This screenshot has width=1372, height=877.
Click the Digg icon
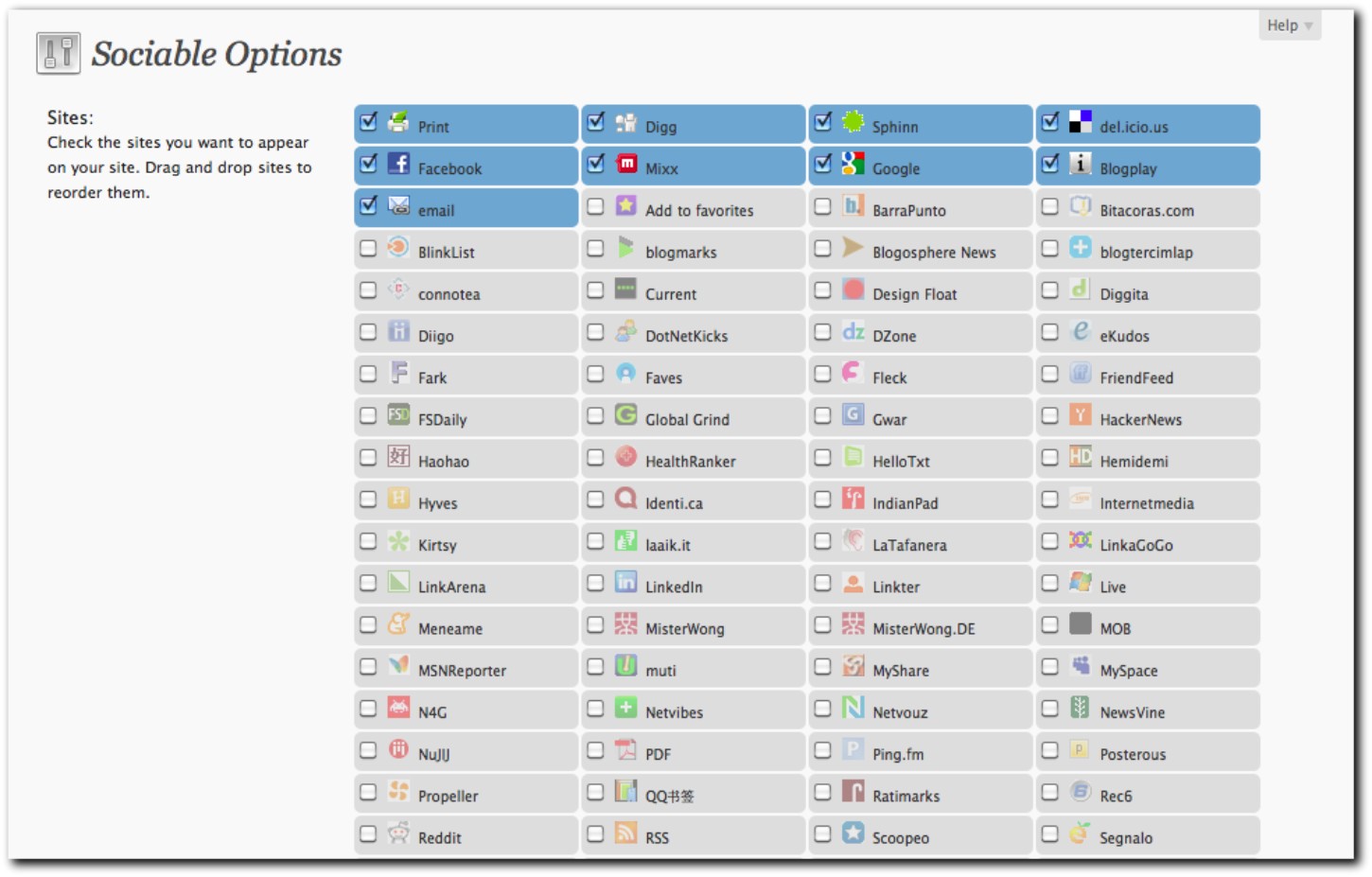(x=626, y=122)
